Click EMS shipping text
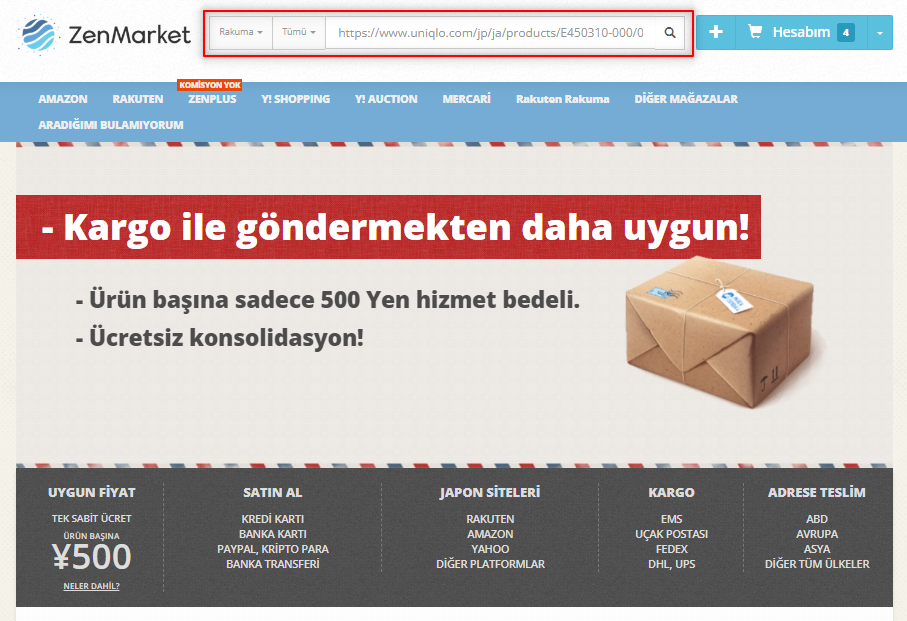Image resolution: width=907 pixels, height=621 pixels. 671,519
